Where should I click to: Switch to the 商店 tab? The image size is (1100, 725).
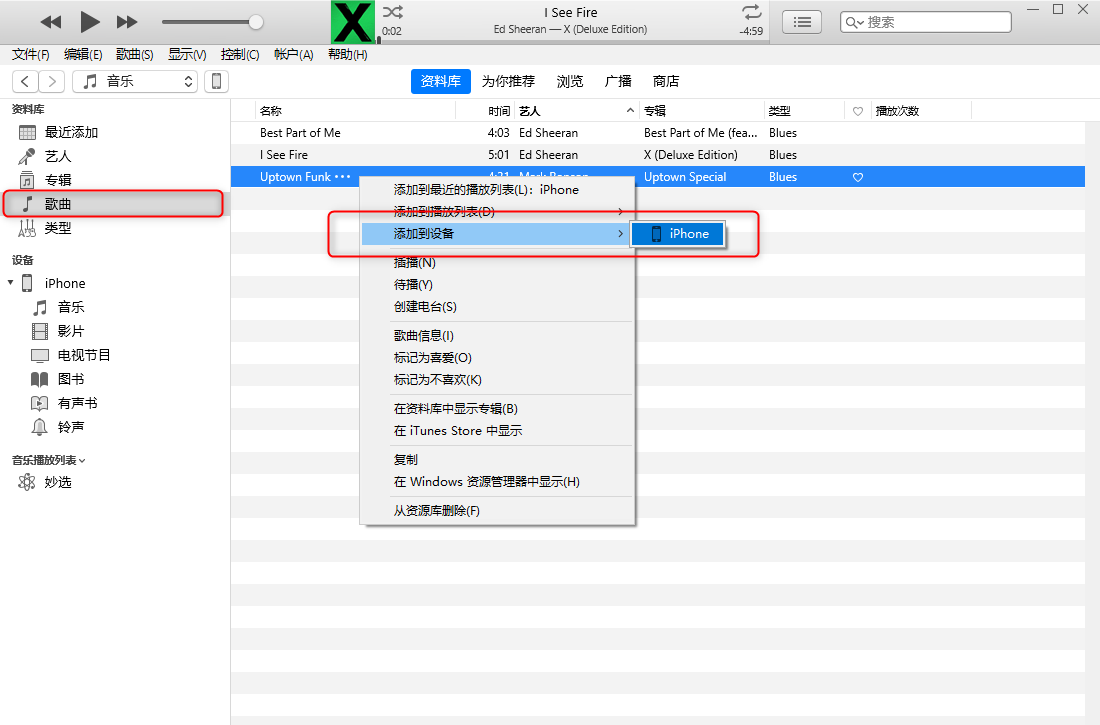pos(666,81)
